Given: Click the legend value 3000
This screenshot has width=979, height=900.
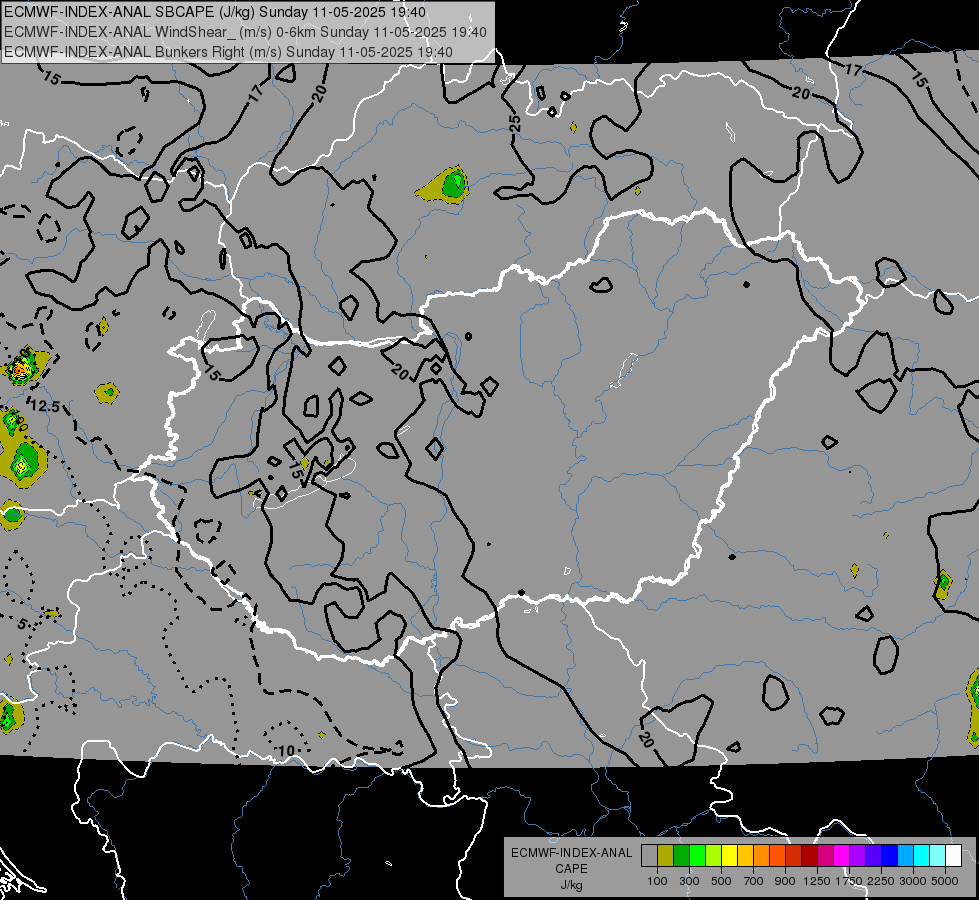Looking at the screenshot, I should [x=913, y=881].
